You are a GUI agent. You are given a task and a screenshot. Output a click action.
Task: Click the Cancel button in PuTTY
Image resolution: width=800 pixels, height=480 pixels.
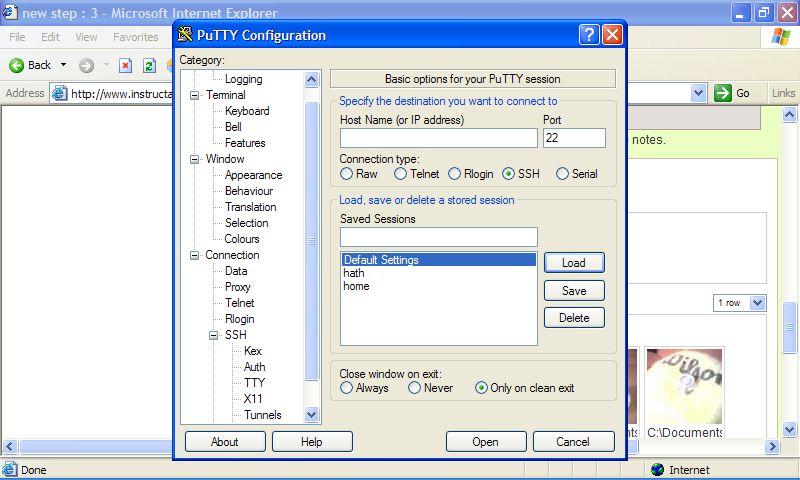573,442
